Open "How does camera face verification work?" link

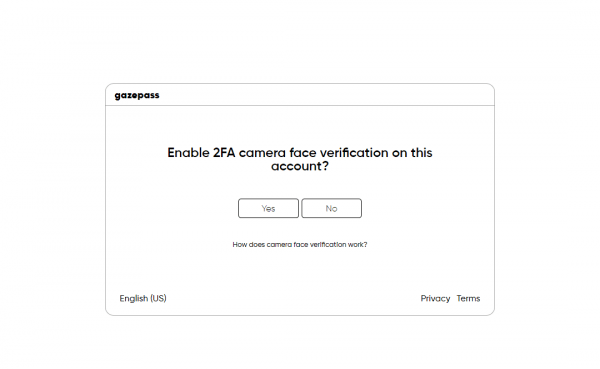tap(300, 244)
